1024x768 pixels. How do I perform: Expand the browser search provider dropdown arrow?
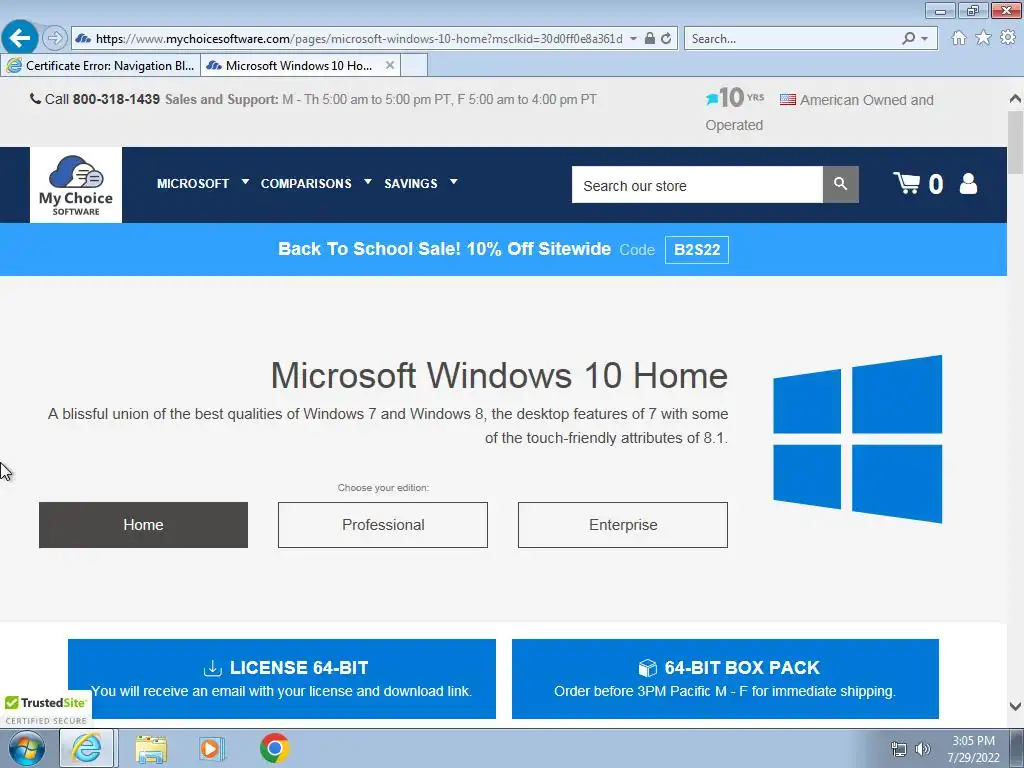(x=924, y=39)
